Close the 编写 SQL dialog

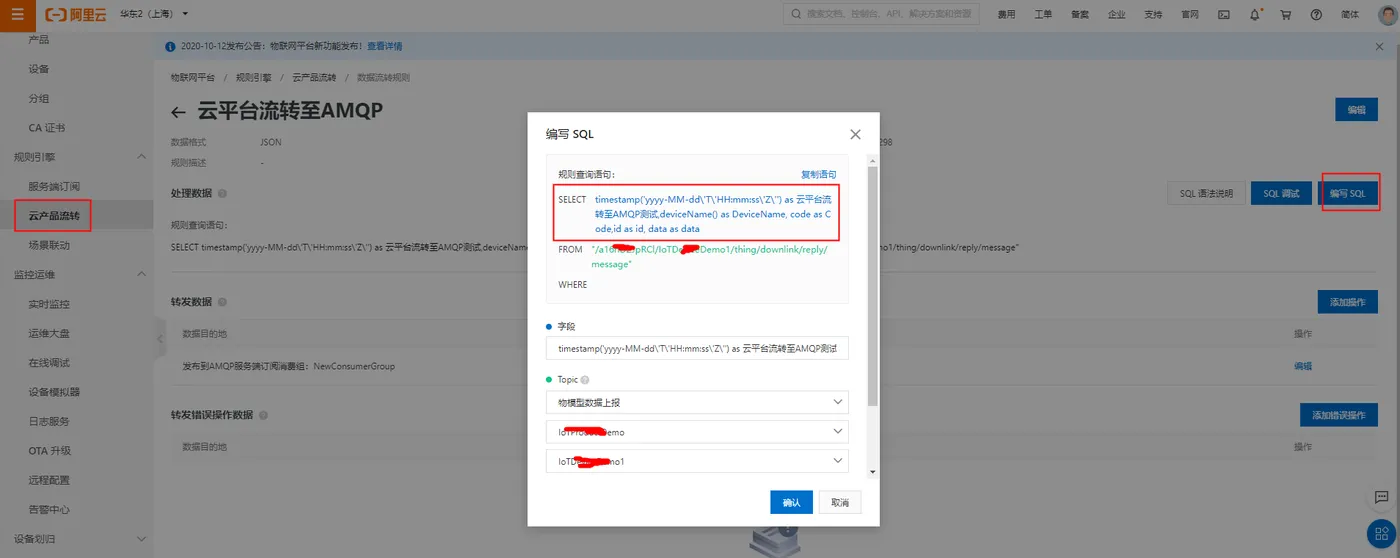coord(855,134)
